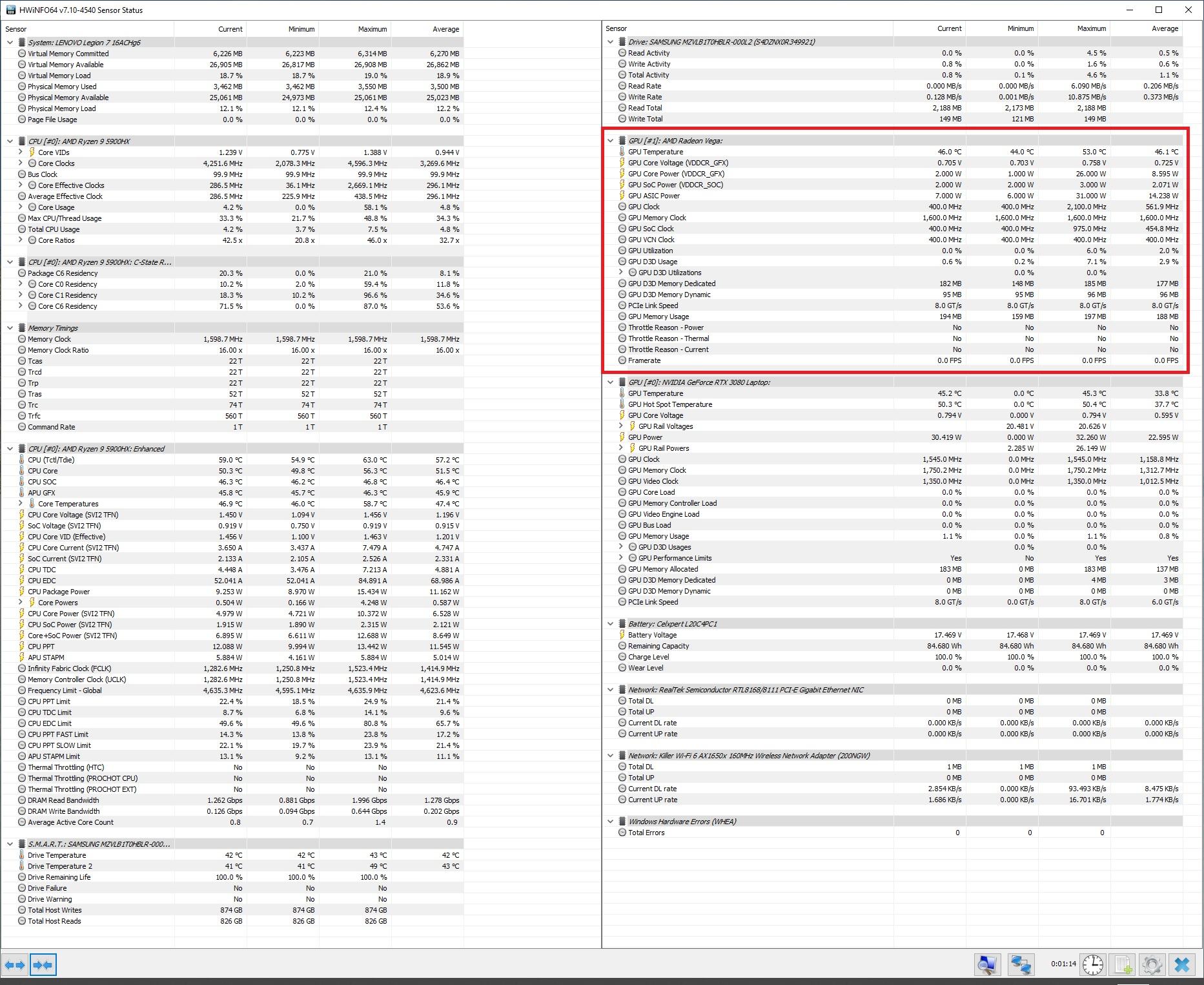Click the shrink columns inward-arrows icon
Viewport: 1204px width, 985px height.
(43, 965)
